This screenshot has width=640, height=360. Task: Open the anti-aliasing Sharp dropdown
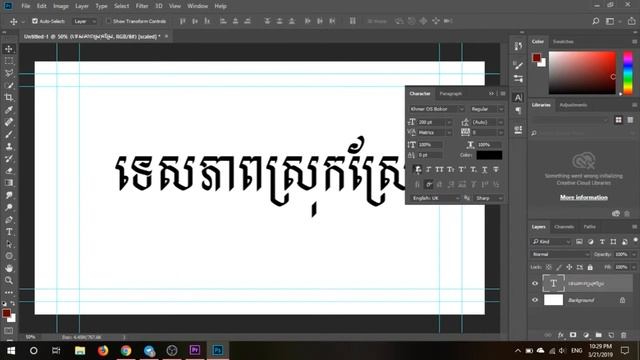489,198
